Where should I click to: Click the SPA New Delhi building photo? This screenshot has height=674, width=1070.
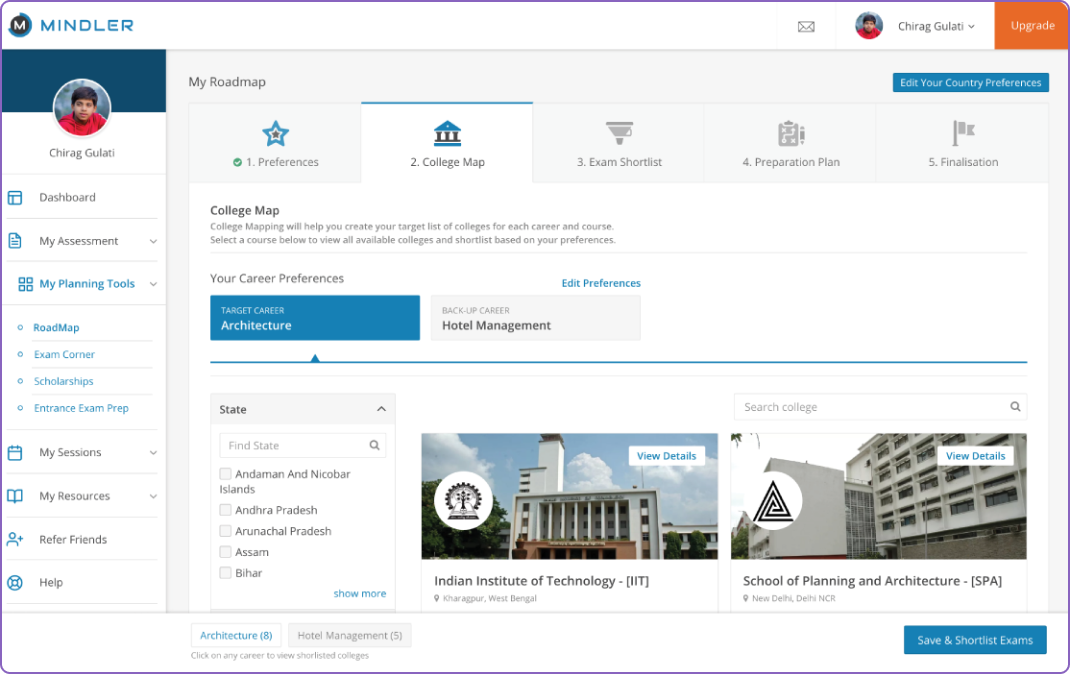879,496
